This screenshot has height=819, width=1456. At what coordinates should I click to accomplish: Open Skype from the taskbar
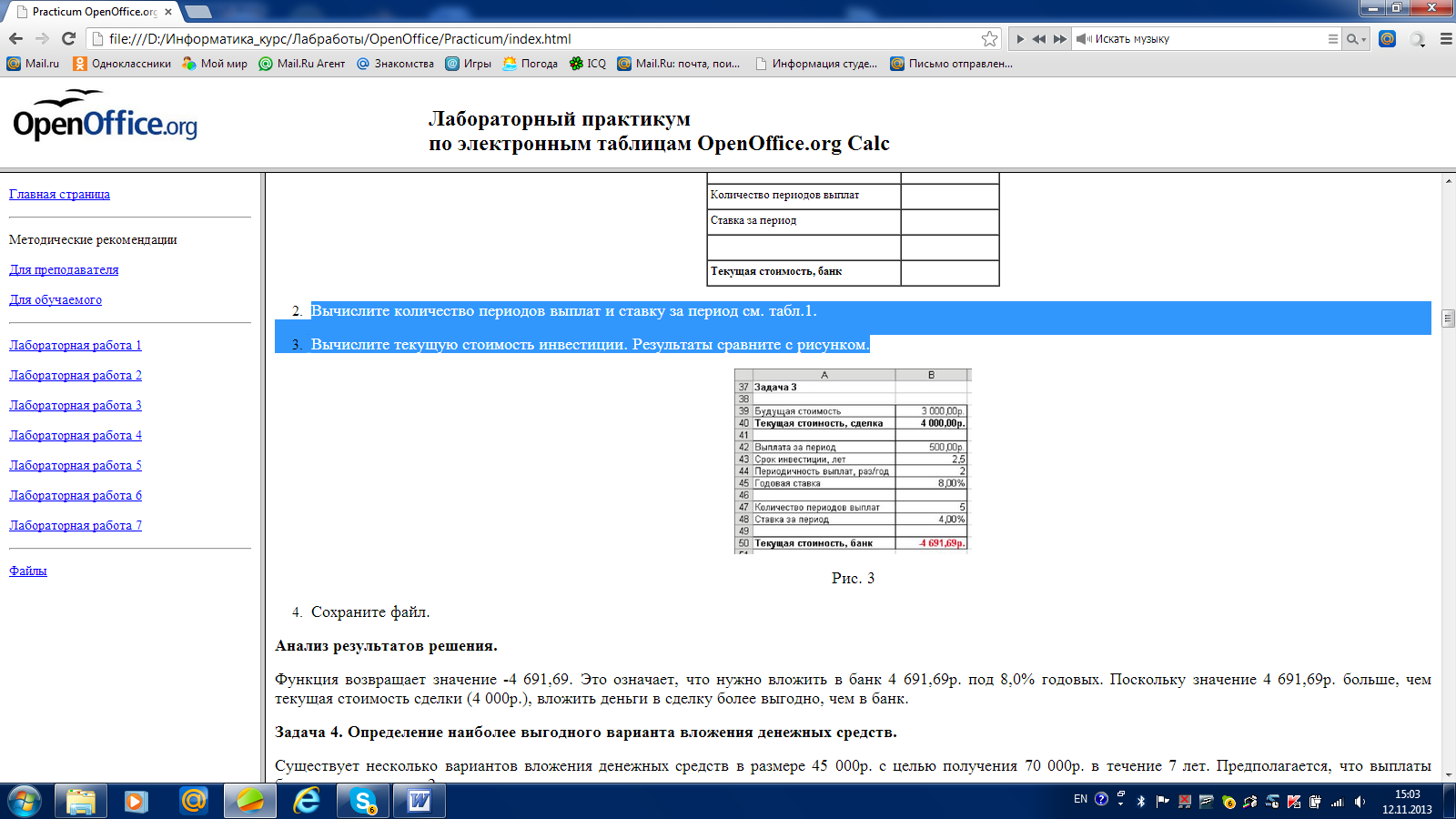tap(364, 801)
